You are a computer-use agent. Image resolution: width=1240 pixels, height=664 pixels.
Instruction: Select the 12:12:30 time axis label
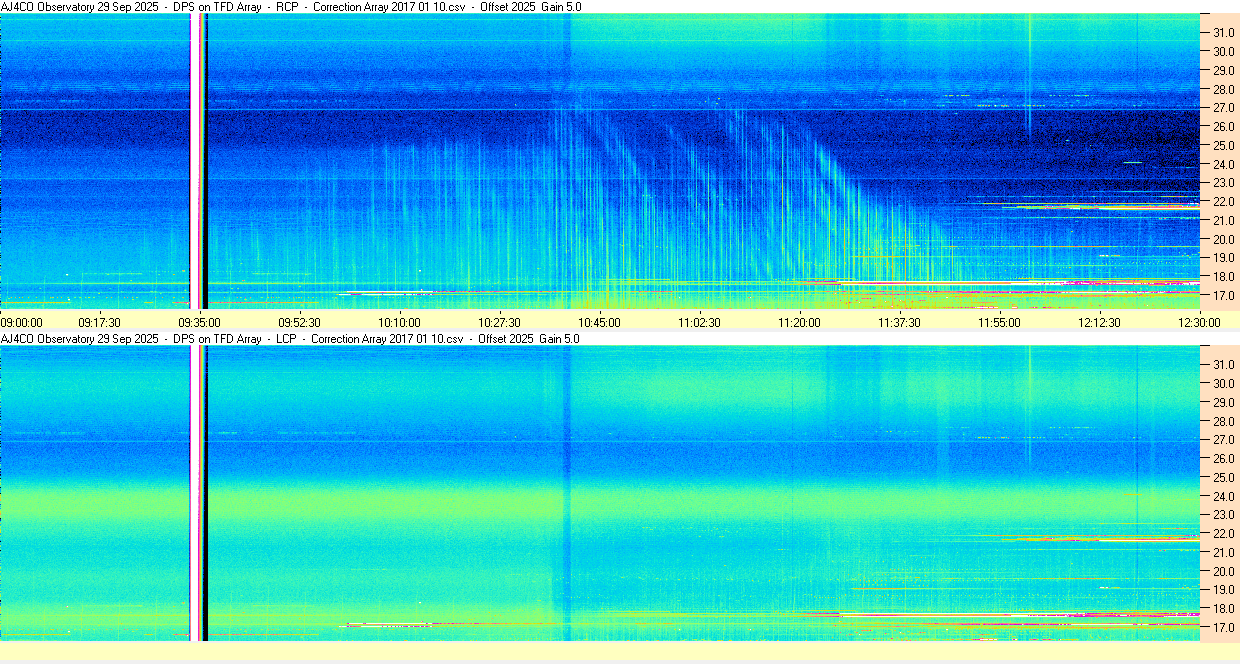pyautogui.click(x=1099, y=322)
